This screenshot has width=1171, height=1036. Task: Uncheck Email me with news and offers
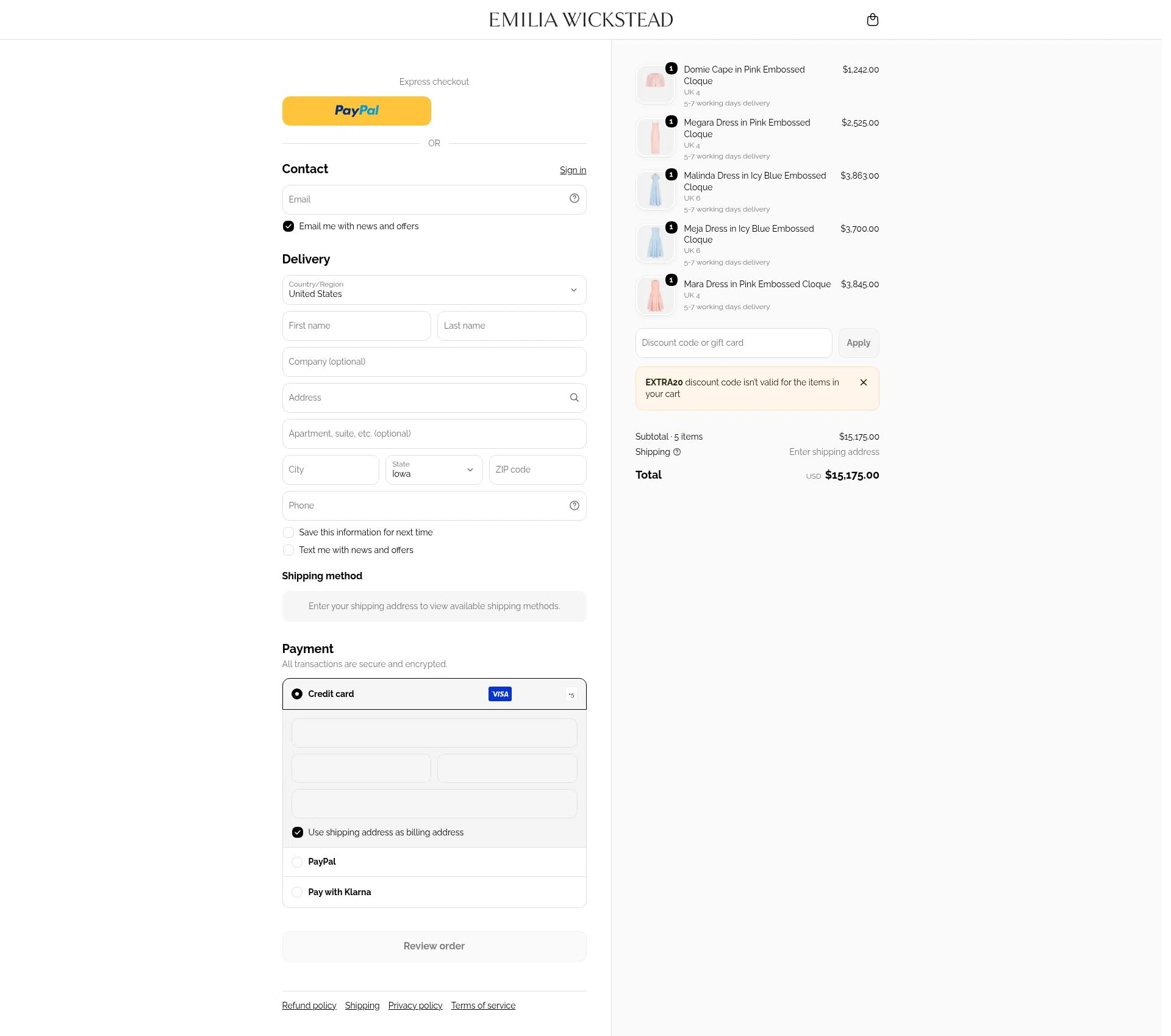tap(288, 226)
